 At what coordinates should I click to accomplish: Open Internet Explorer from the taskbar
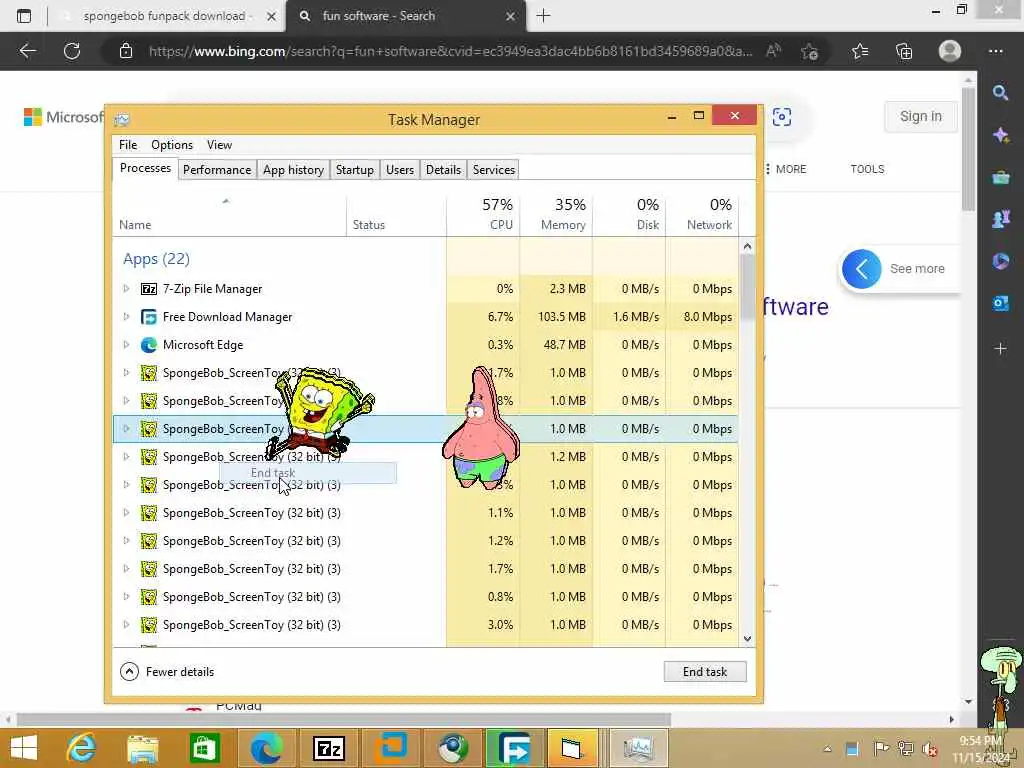click(82, 748)
